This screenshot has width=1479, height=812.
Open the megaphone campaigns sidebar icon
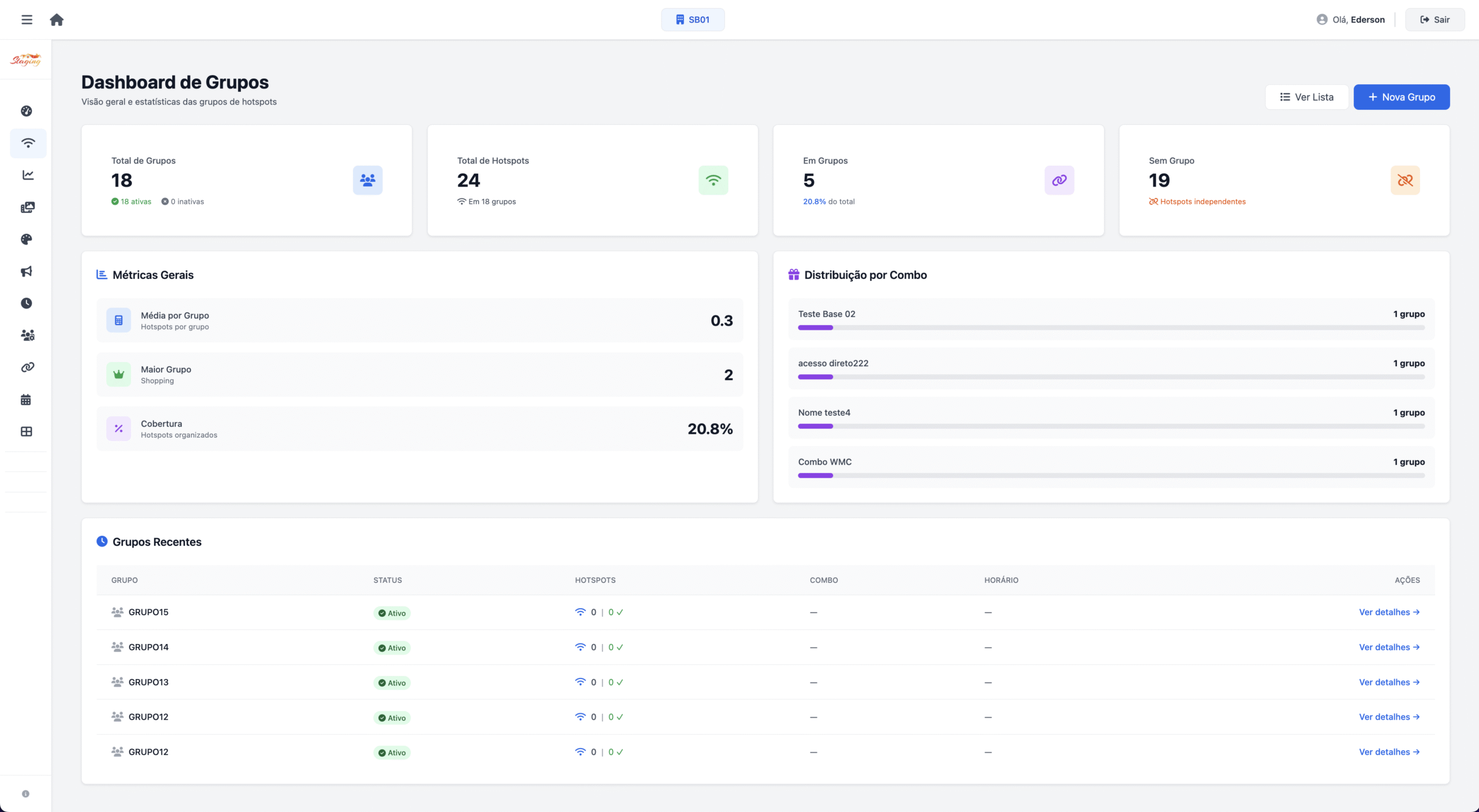[27, 271]
